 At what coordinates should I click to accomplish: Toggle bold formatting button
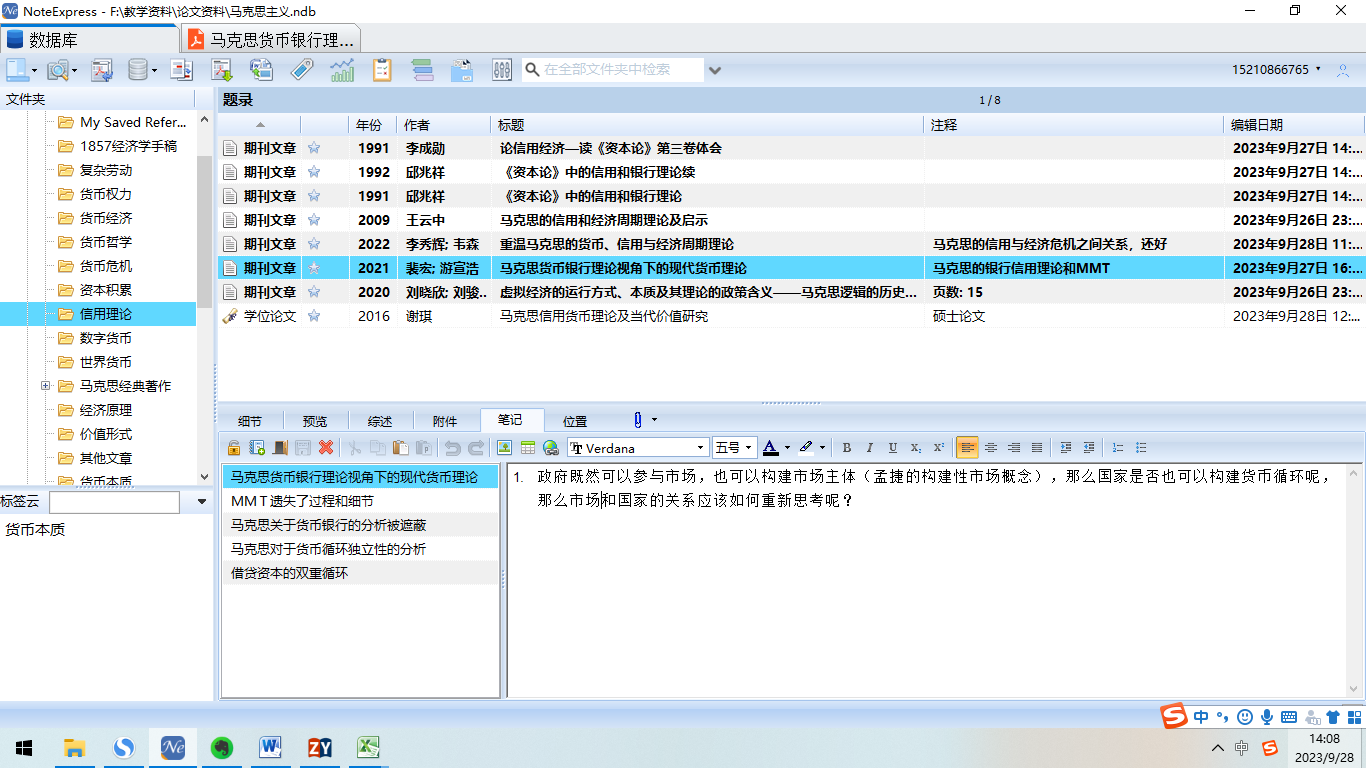pyautogui.click(x=847, y=448)
